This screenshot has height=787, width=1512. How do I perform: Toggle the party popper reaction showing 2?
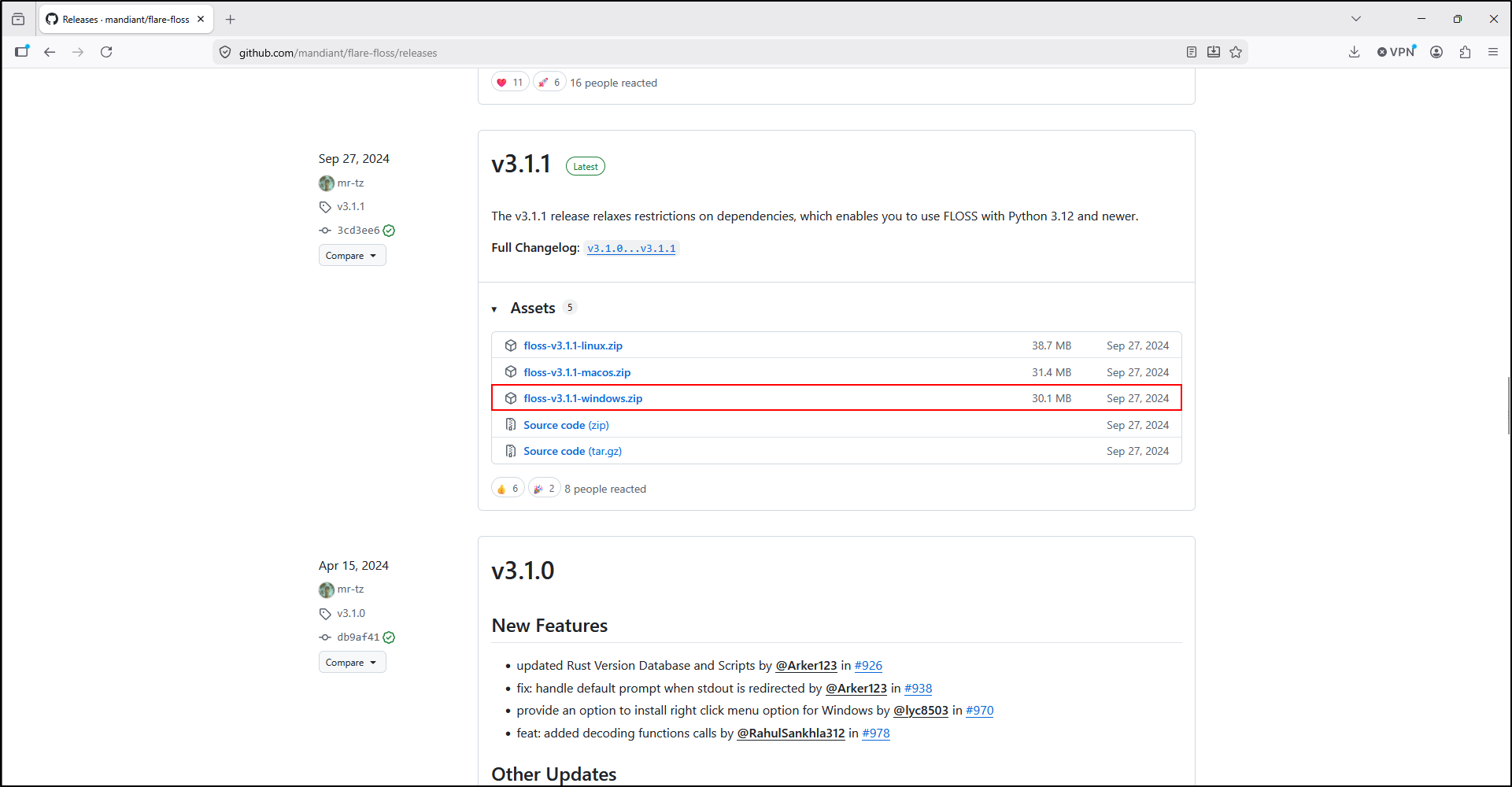(x=544, y=488)
